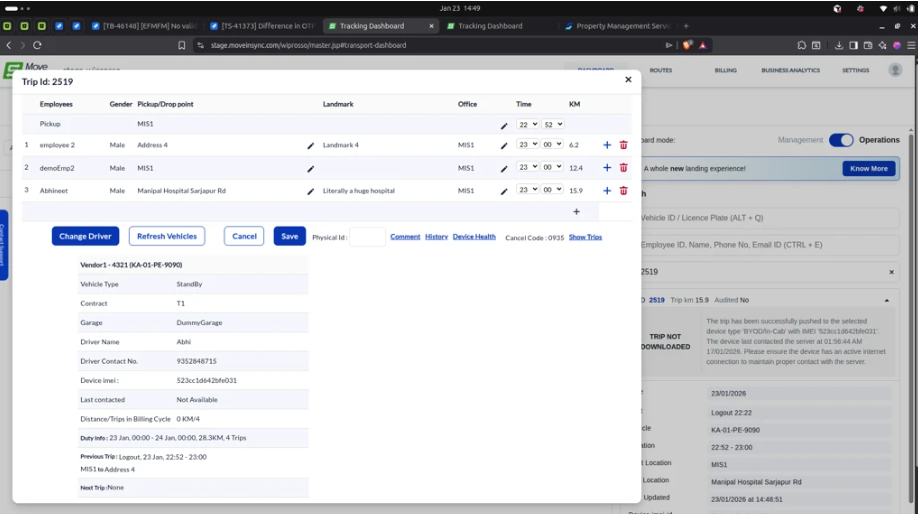
Task: Open the Billing menu
Action: 725,71
